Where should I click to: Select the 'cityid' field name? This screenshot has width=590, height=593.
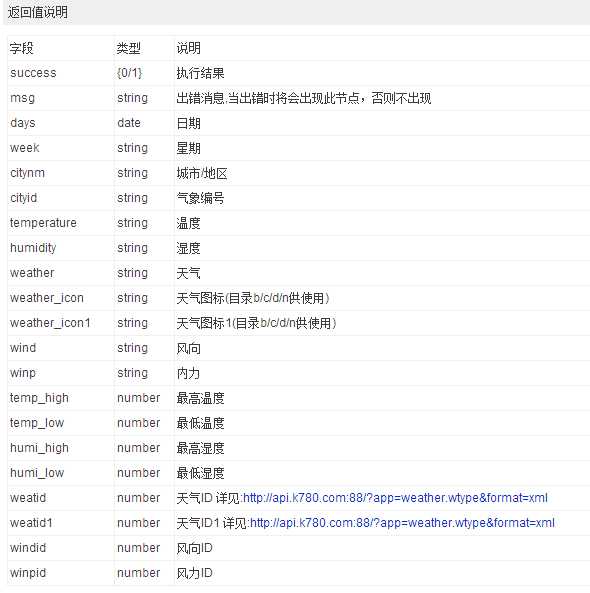point(23,198)
